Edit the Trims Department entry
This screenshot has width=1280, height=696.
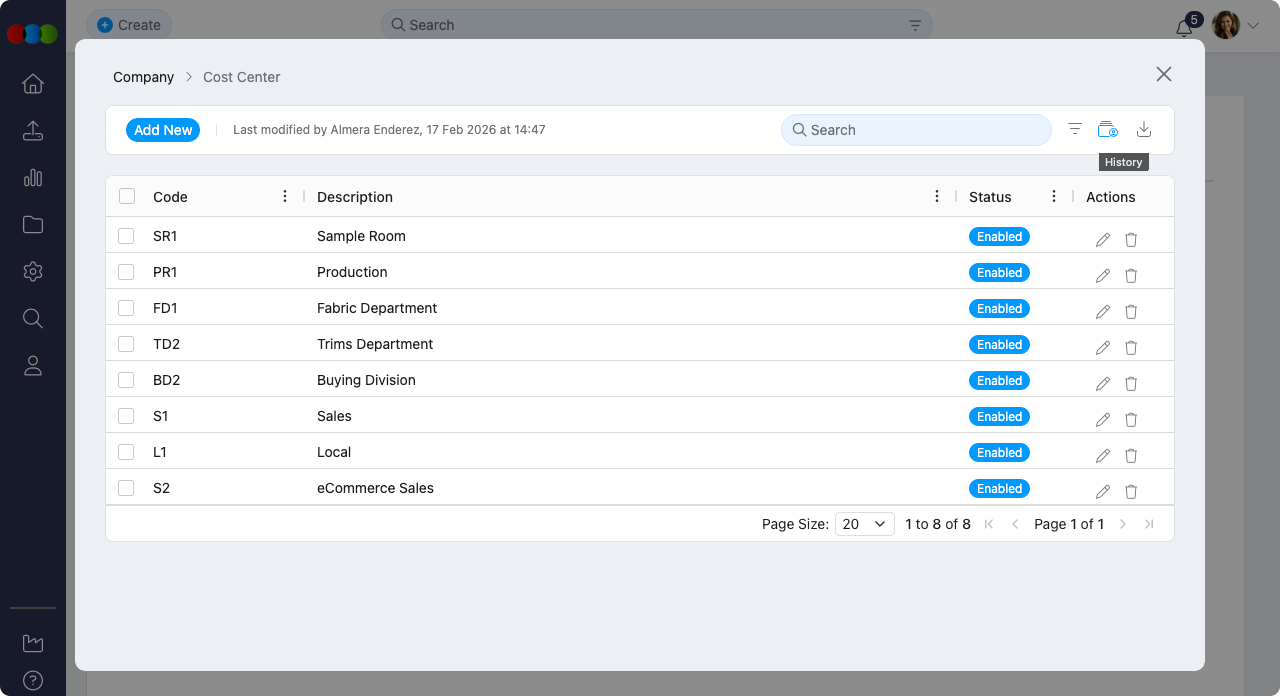point(1103,348)
